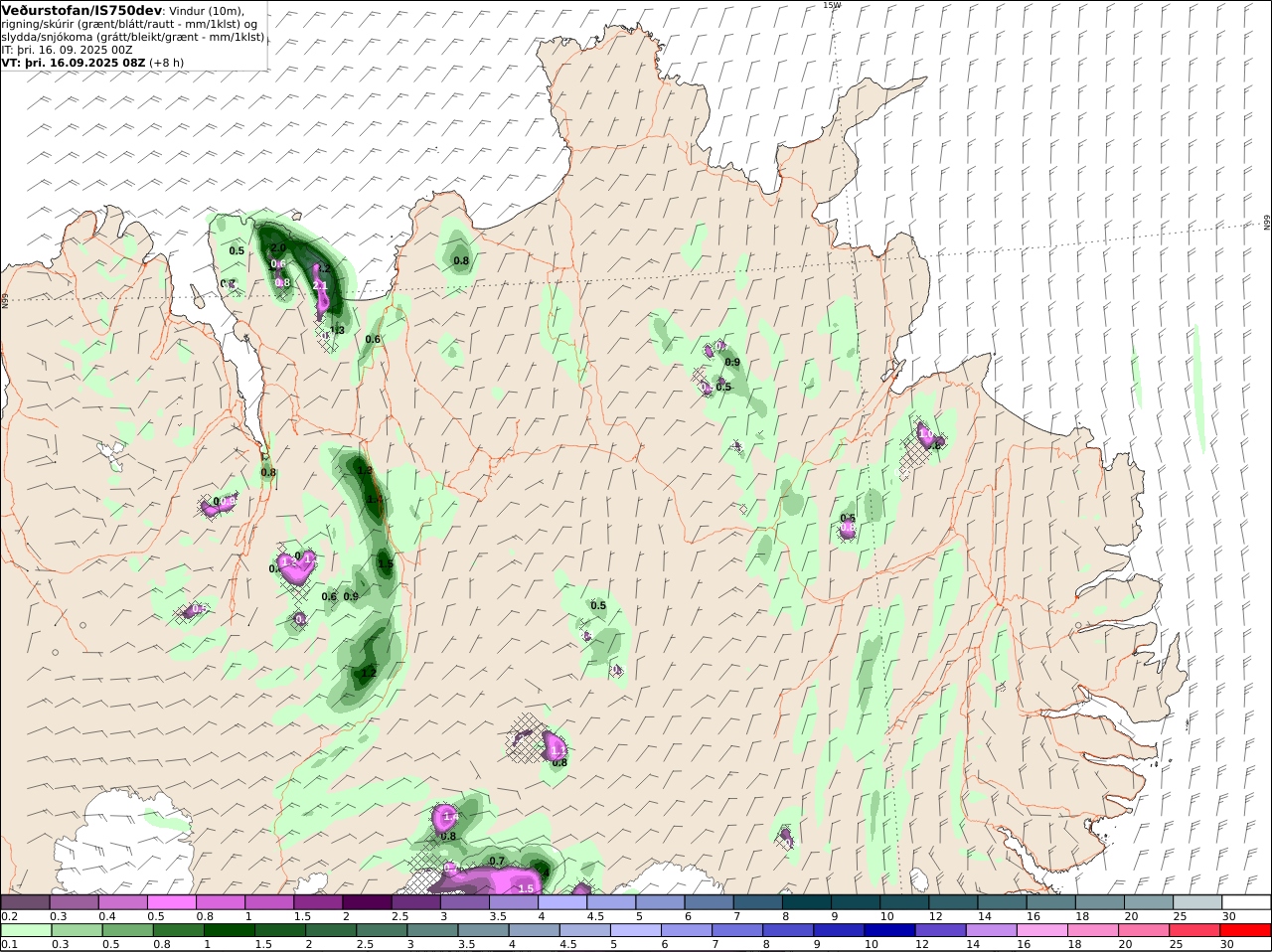
Task: Select the 1.5 purple swatch in snow scale
Action: coord(317,902)
